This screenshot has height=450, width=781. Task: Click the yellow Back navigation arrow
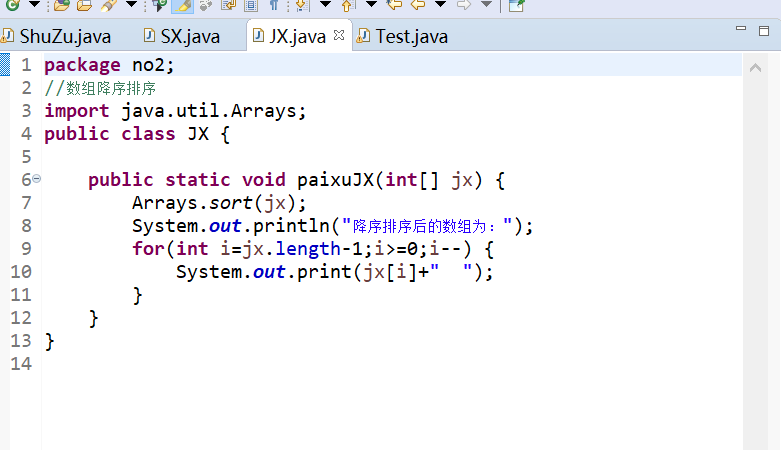coord(418,4)
